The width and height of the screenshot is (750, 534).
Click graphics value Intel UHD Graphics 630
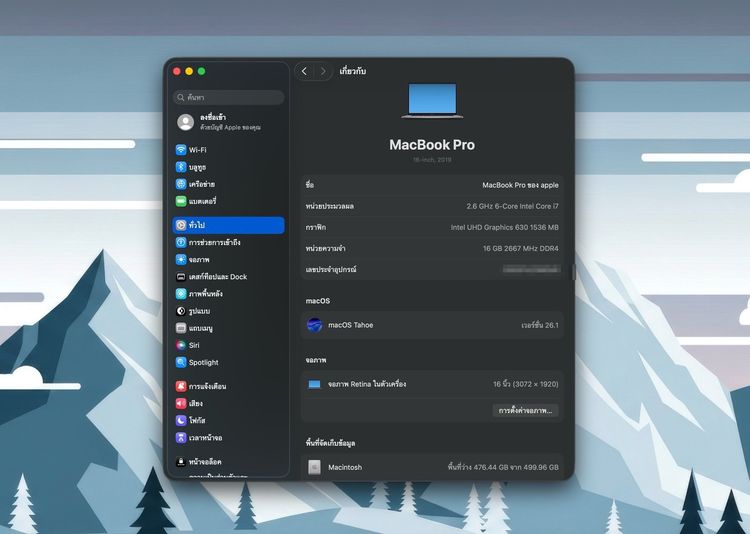505,227
